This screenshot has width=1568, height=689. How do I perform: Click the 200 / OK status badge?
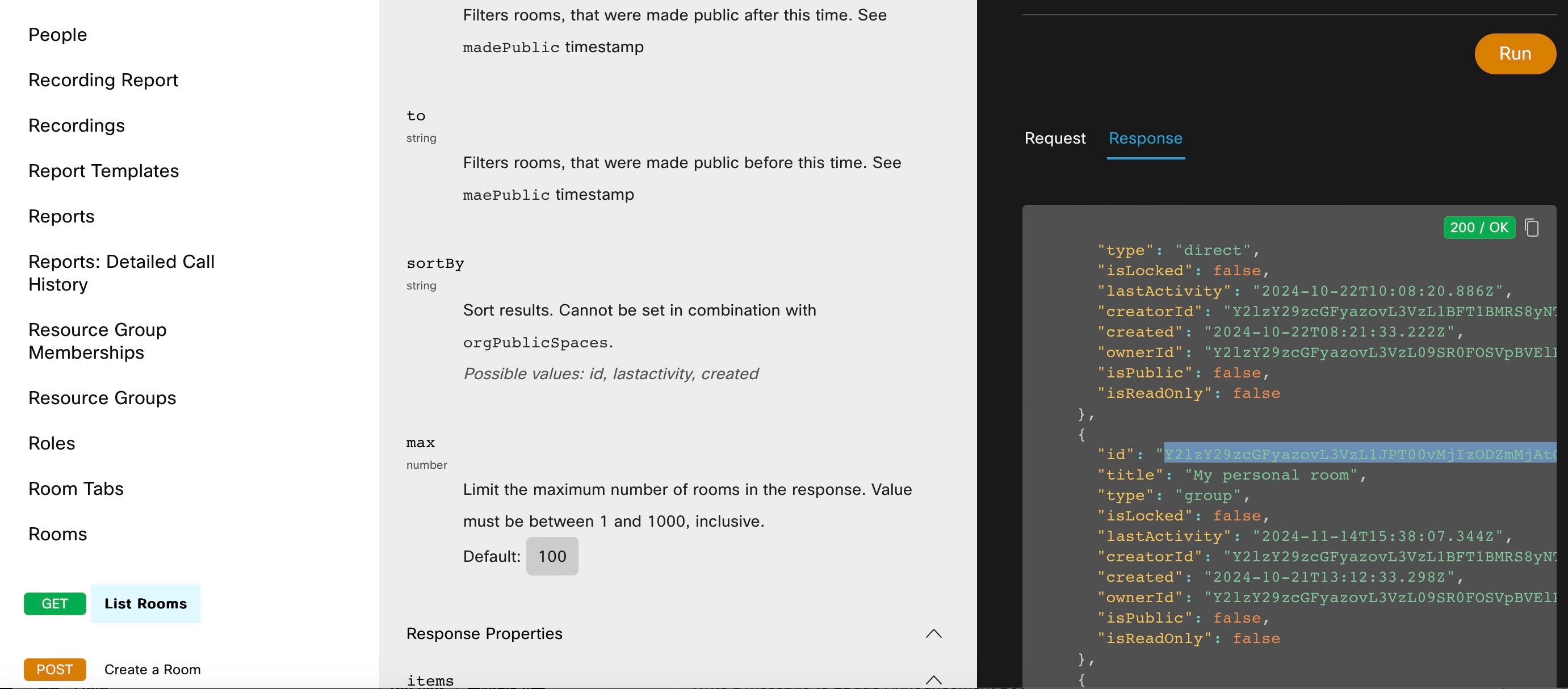[x=1478, y=228]
